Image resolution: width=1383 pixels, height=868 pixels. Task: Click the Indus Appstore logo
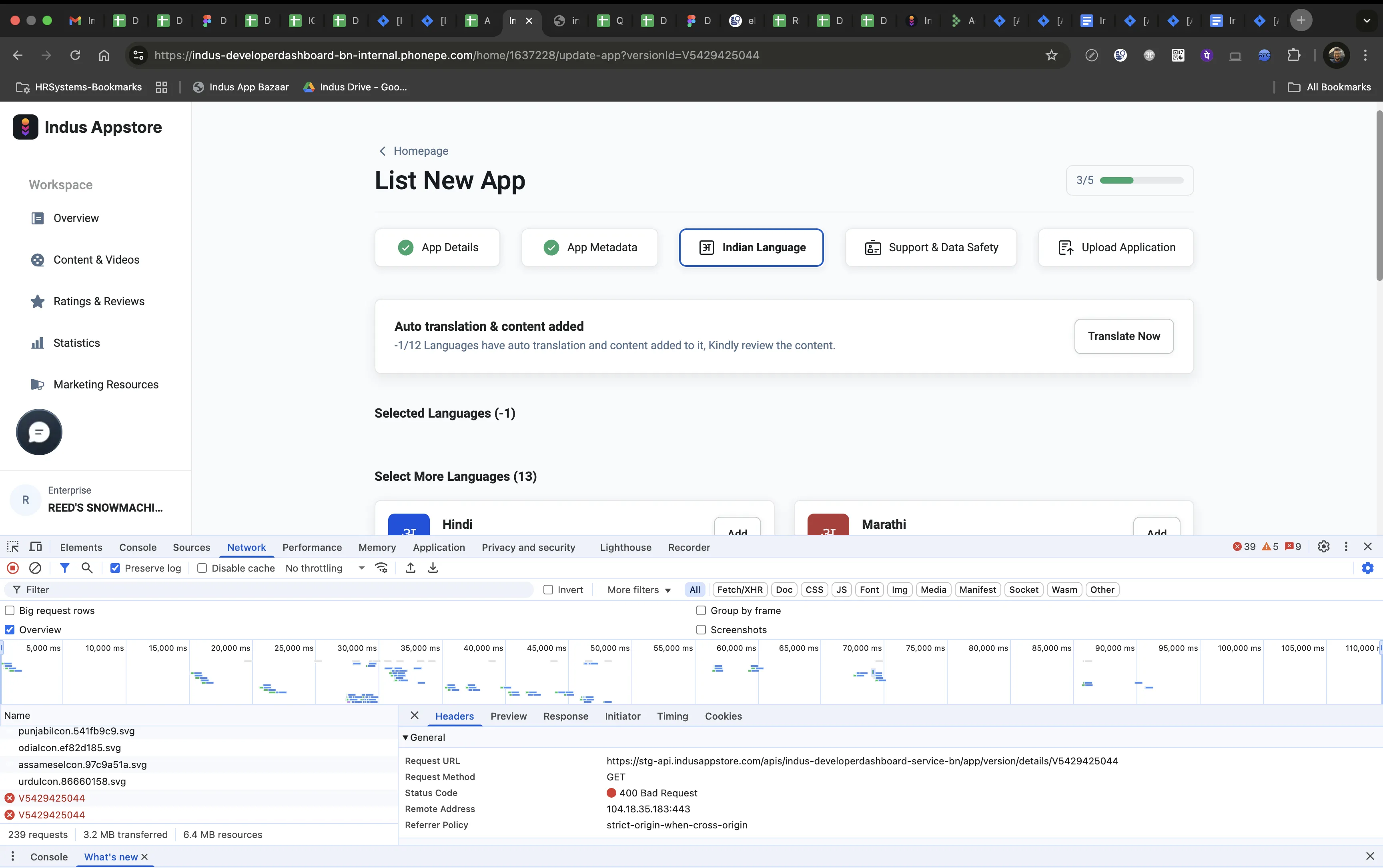click(87, 128)
